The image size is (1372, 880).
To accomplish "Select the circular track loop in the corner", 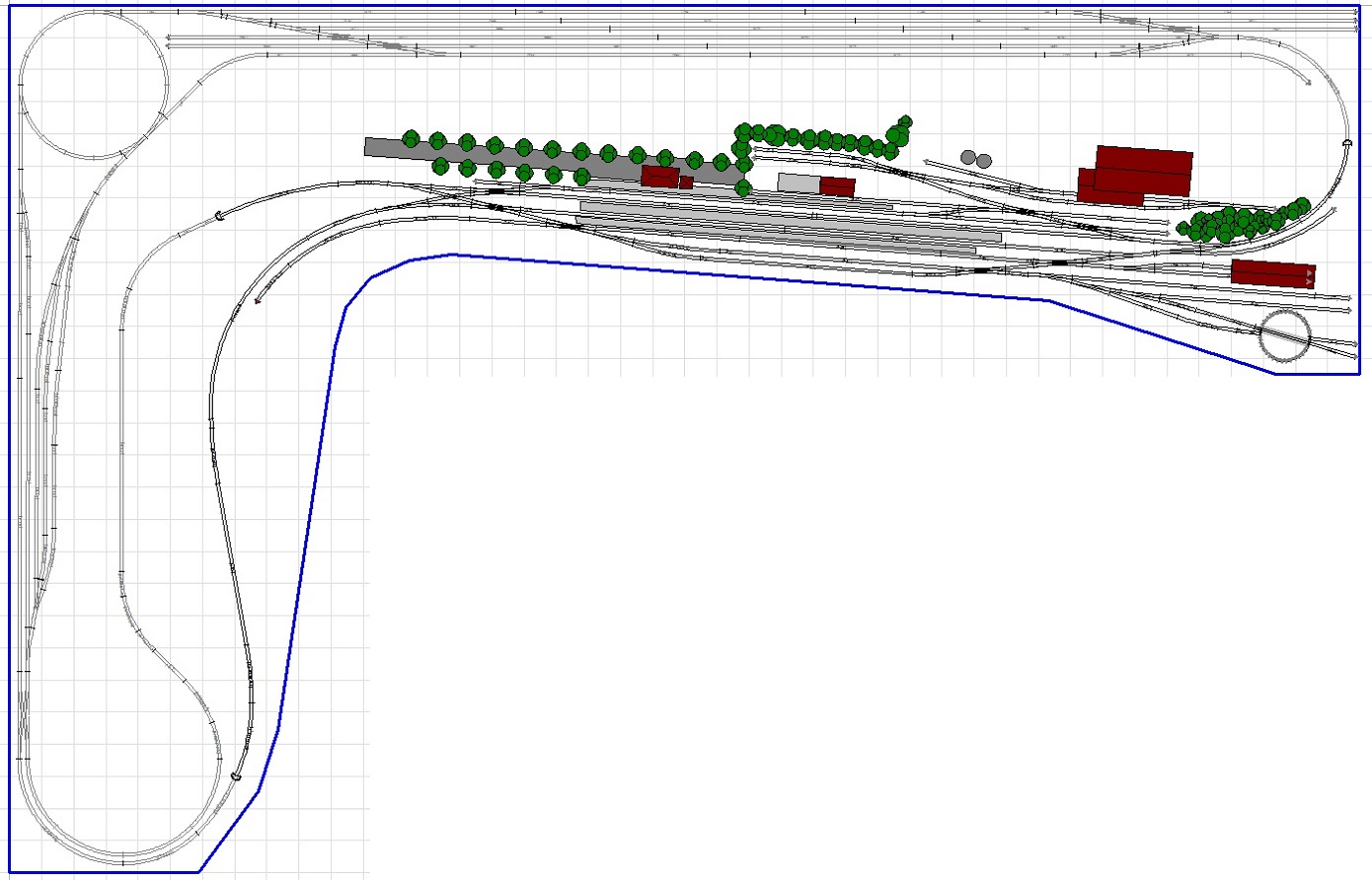I will [x=93, y=86].
